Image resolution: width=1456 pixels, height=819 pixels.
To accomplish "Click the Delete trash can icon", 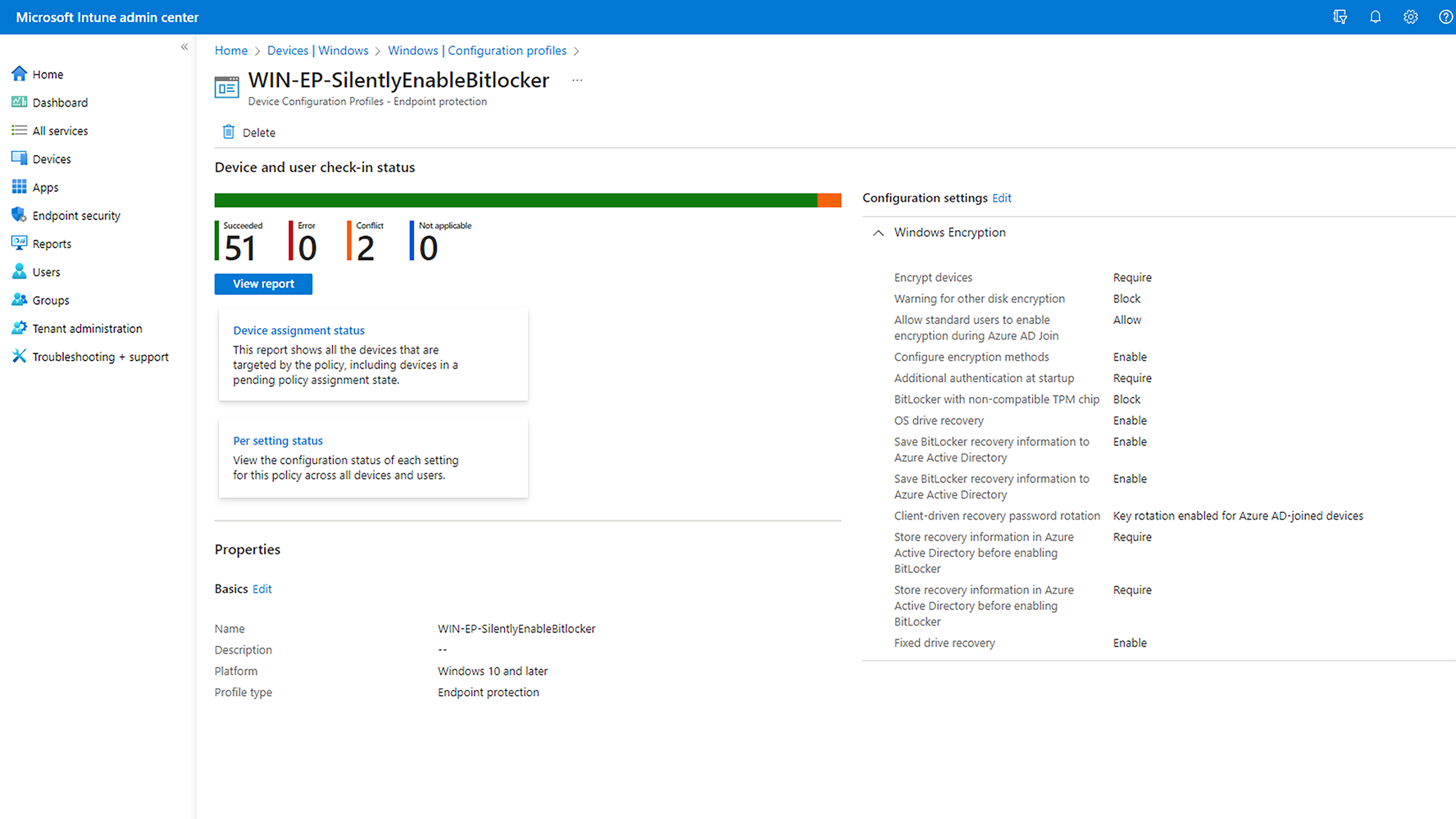I will pos(228,132).
